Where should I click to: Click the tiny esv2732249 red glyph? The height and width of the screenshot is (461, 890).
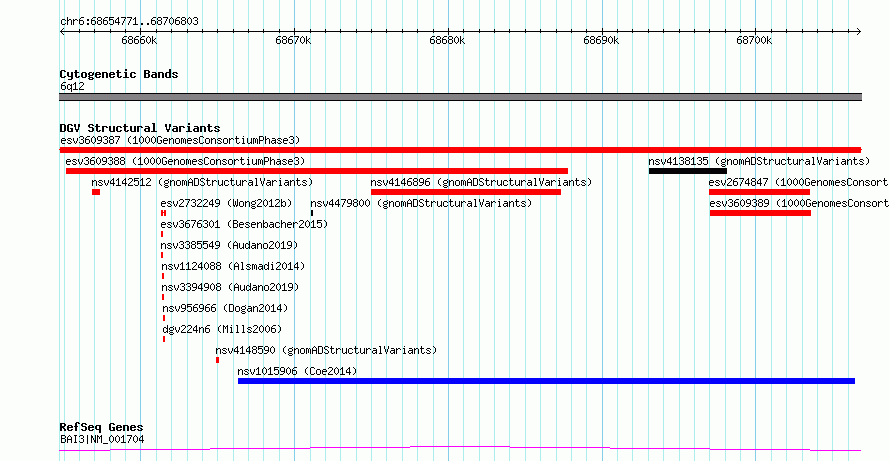tap(163, 213)
